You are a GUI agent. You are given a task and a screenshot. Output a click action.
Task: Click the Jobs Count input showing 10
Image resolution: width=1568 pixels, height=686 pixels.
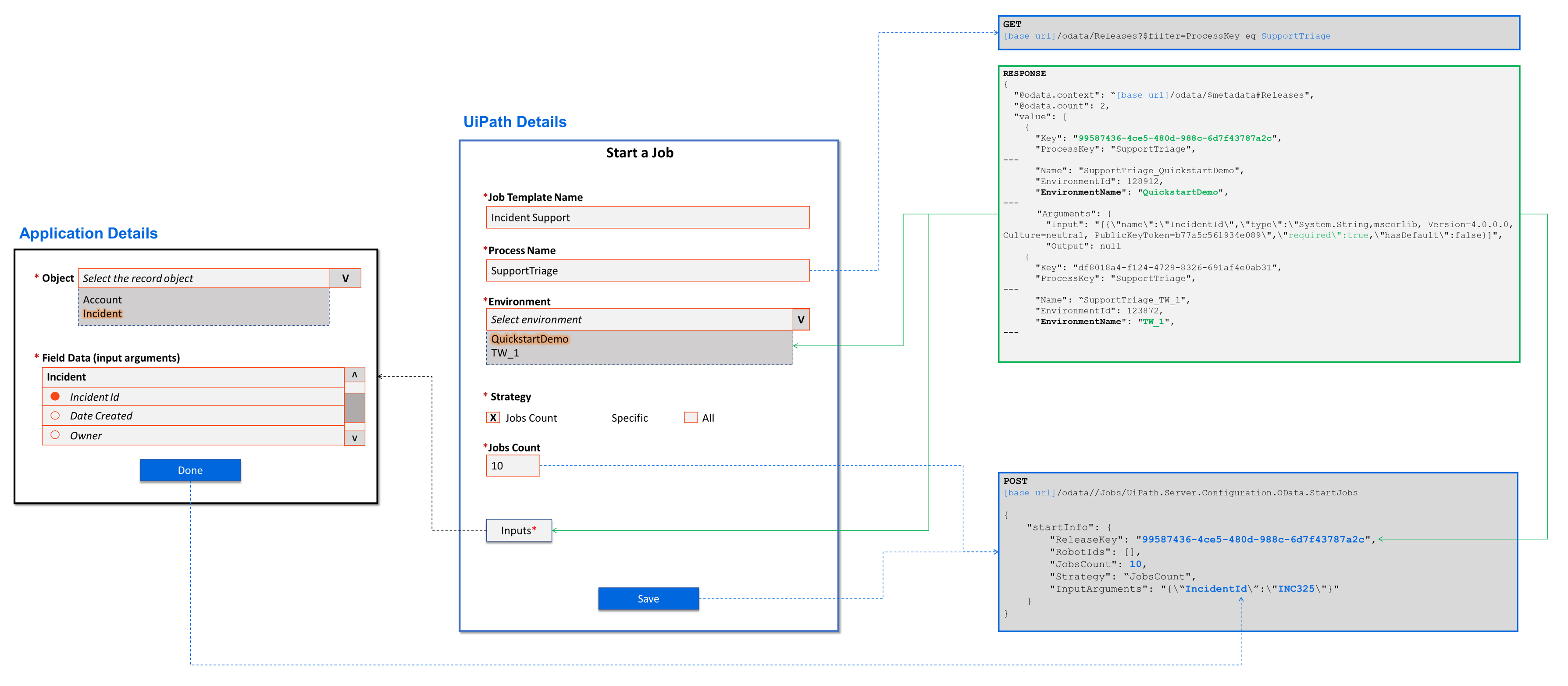(513, 466)
